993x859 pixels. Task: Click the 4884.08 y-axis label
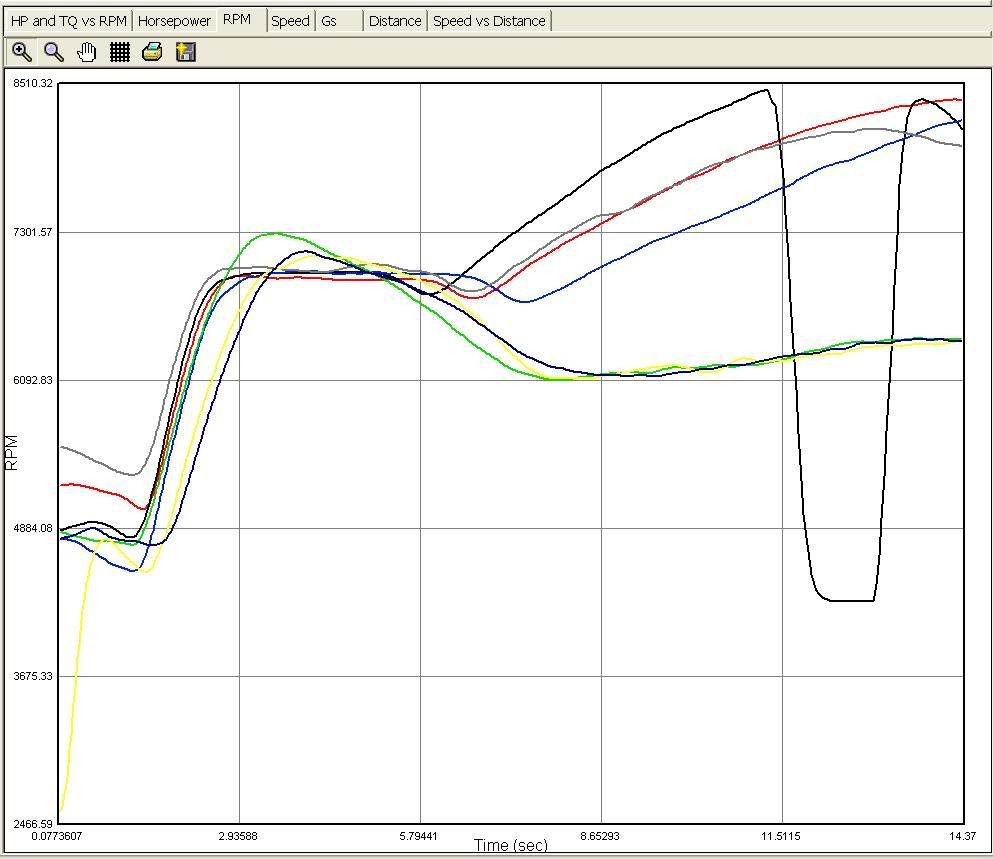[x=33, y=528]
